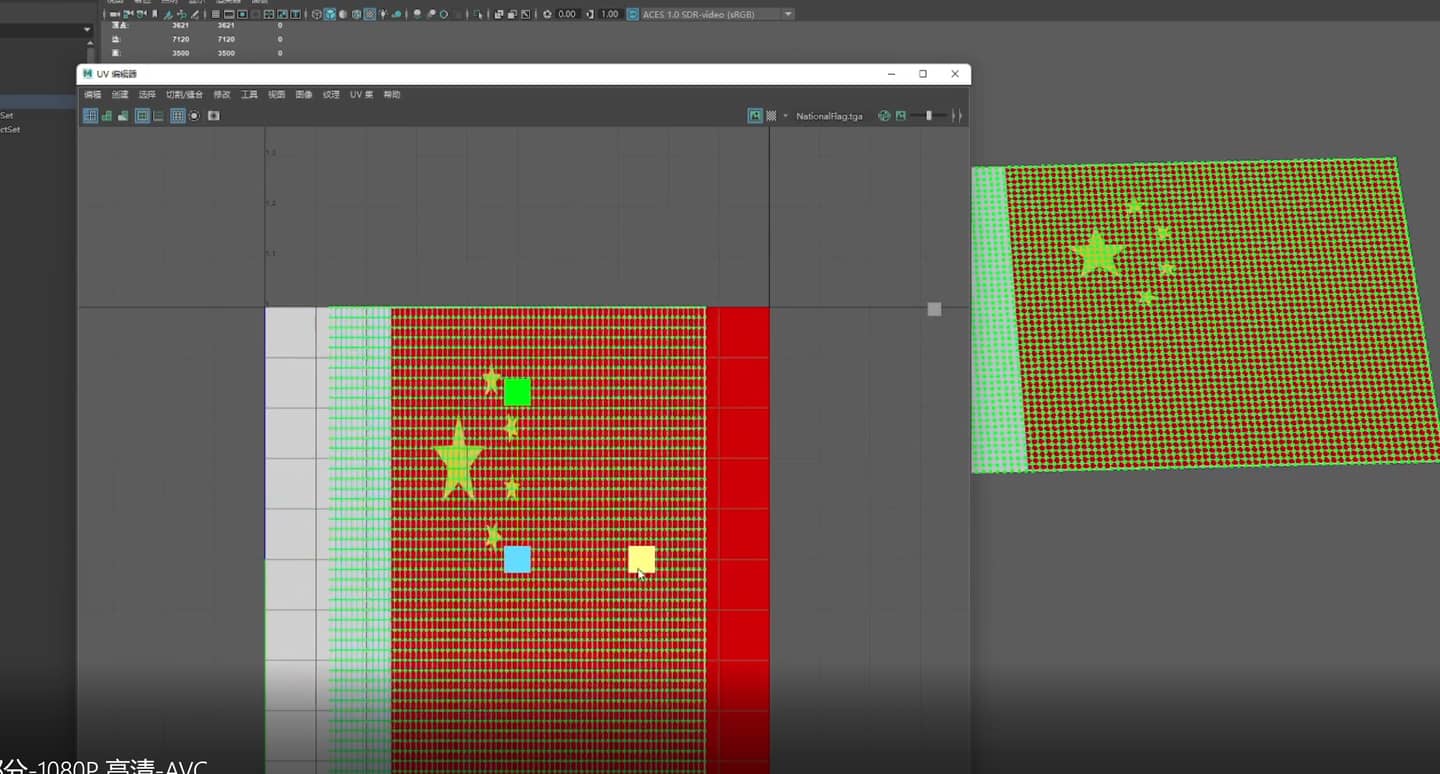This screenshot has height=774, width=1440.
Task: Toggle texture borders display icon
Action: pyautogui.click(x=142, y=116)
